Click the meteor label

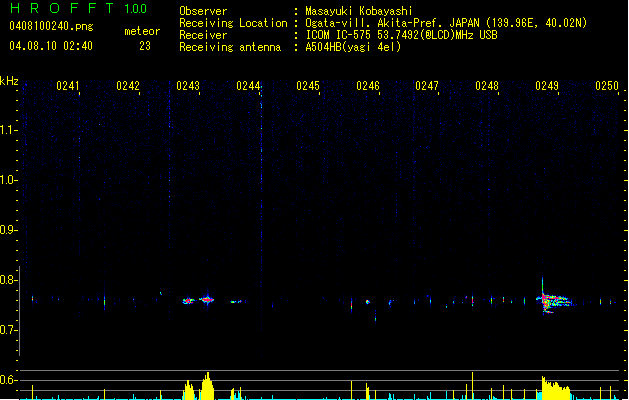[142, 31]
